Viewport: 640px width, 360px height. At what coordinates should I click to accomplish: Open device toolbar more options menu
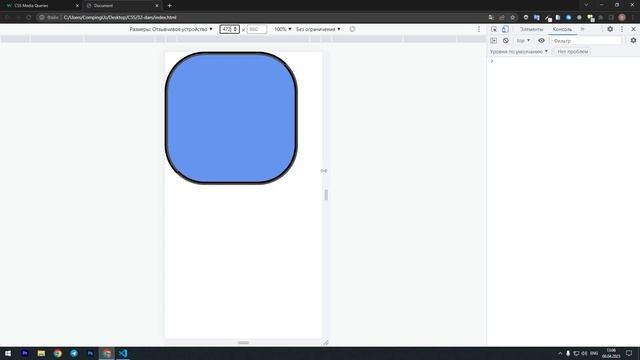pos(479,29)
